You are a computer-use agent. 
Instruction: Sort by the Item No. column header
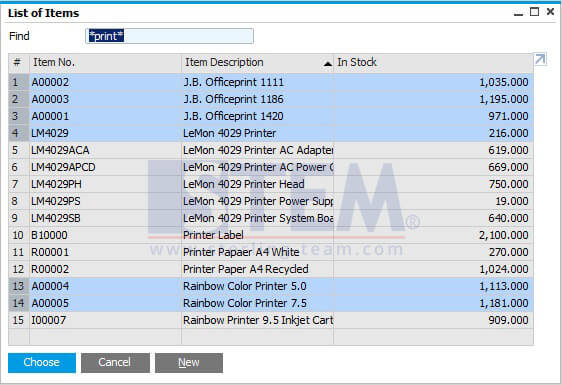[105, 63]
